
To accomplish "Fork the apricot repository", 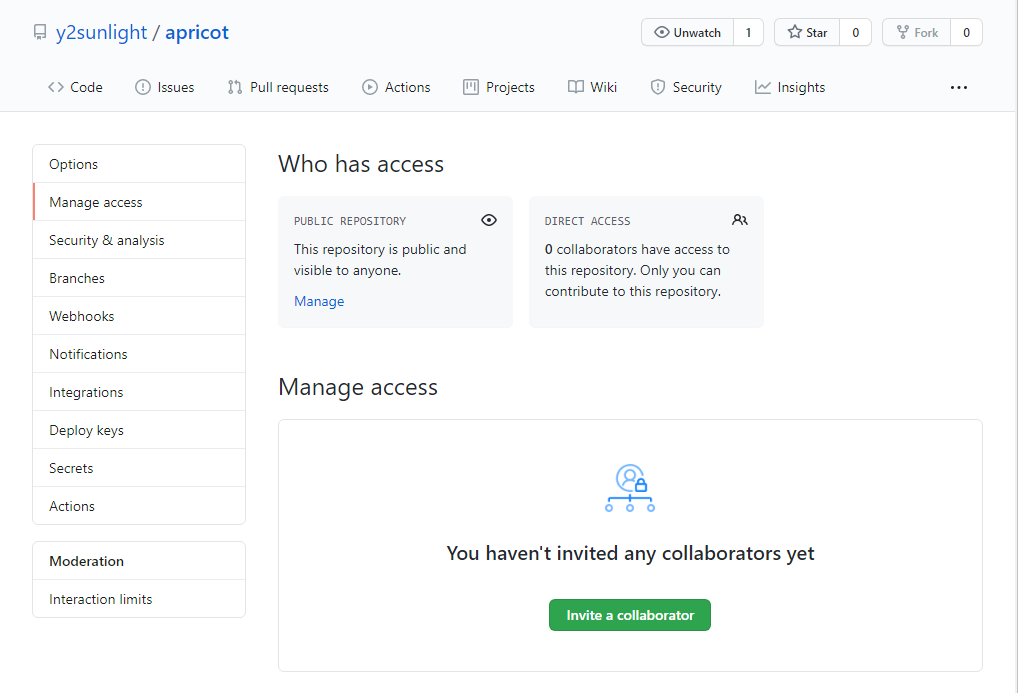I will (x=916, y=33).
